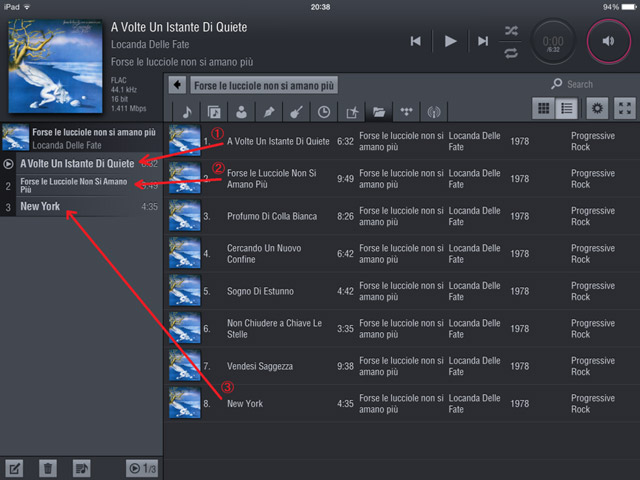Browse by Artists icon
Screen dimensions: 640x480
242,111
